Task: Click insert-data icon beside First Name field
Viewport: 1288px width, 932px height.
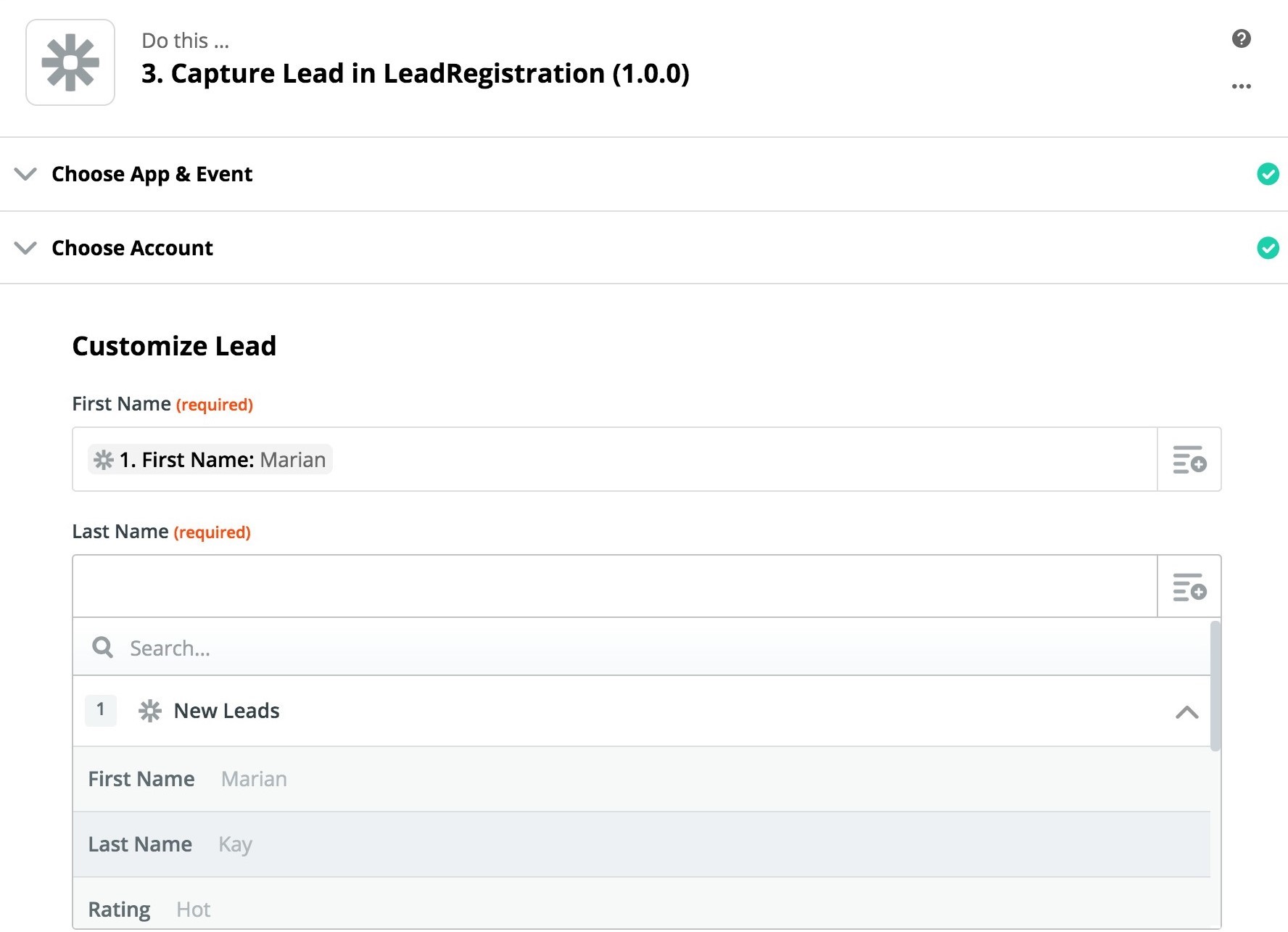Action: pyautogui.click(x=1189, y=460)
